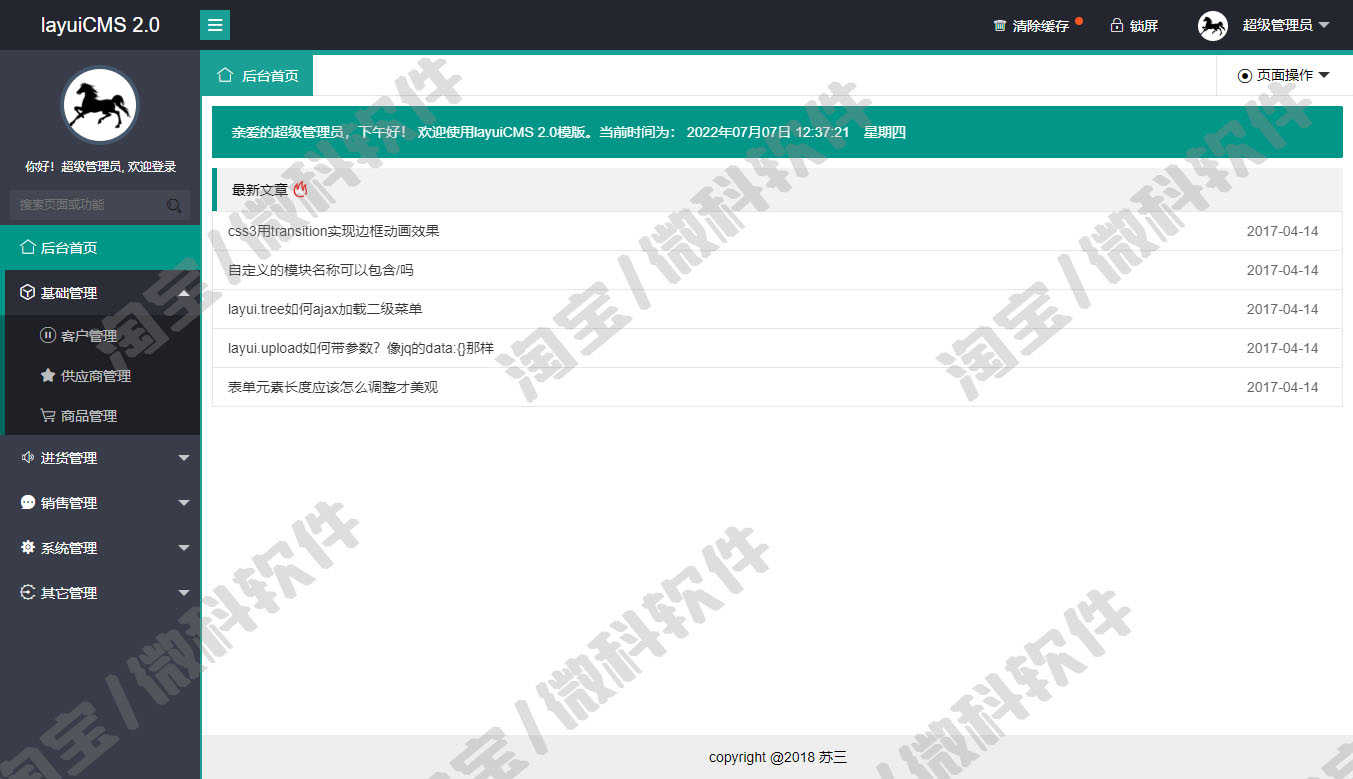The height and width of the screenshot is (779, 1353).
Task: Click the cube icon beside 基础管理
Action: click(x=28, y=292)
